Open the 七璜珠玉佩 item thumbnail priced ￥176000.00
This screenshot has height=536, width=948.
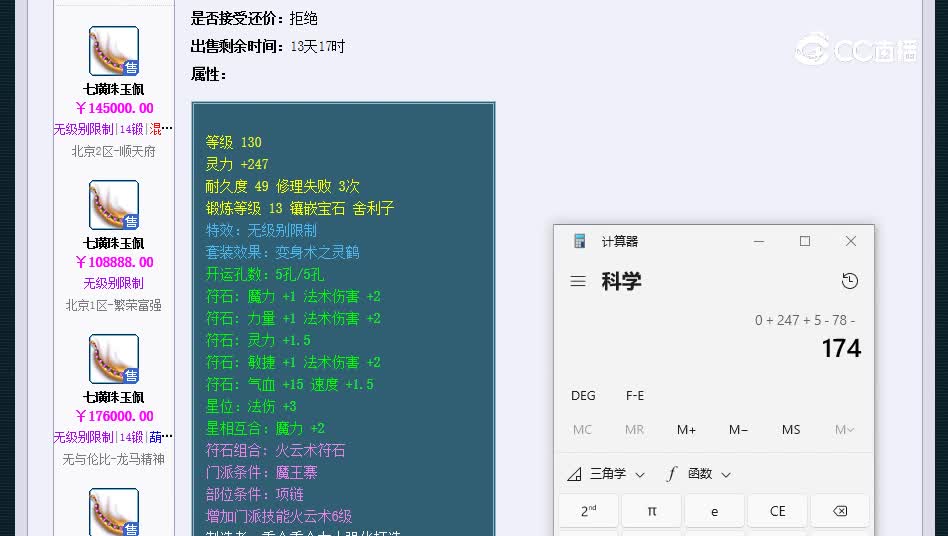pyautogui.click(x=114, y=359)
